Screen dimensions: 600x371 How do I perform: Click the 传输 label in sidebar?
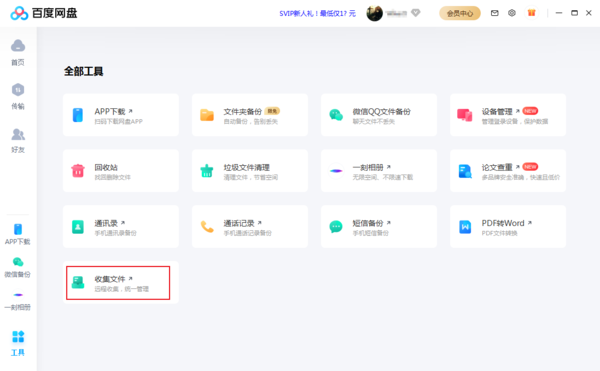click(18, 106)
